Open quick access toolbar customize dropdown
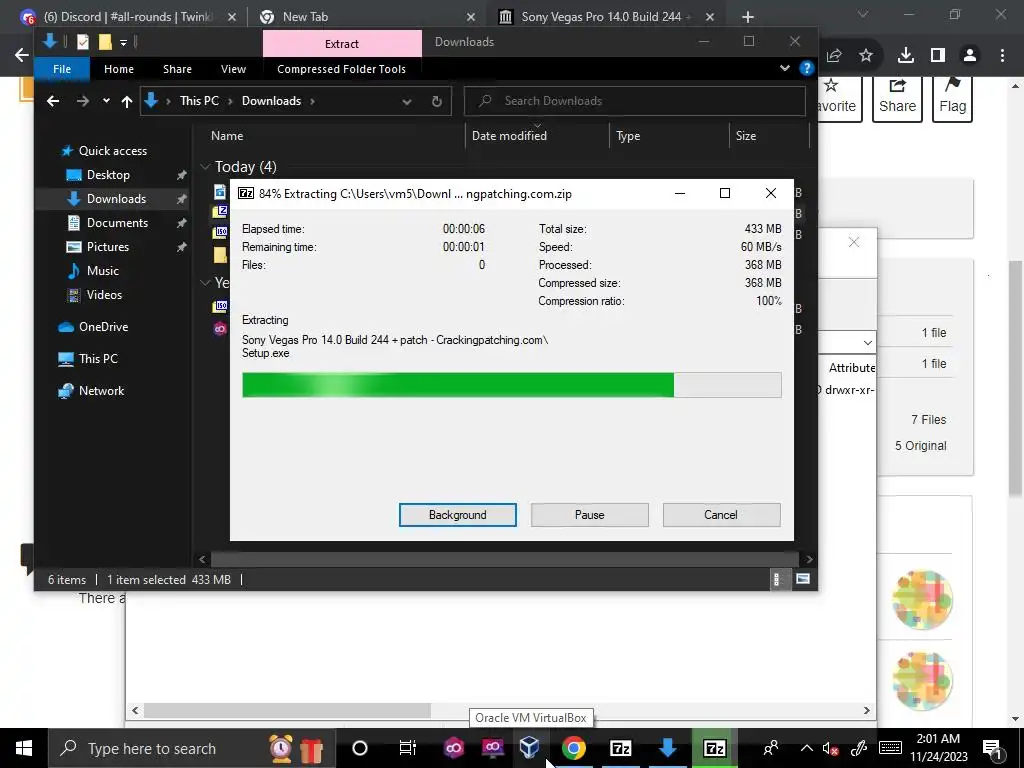Viewport: 1024px width, 768px height. coord(123,43)
